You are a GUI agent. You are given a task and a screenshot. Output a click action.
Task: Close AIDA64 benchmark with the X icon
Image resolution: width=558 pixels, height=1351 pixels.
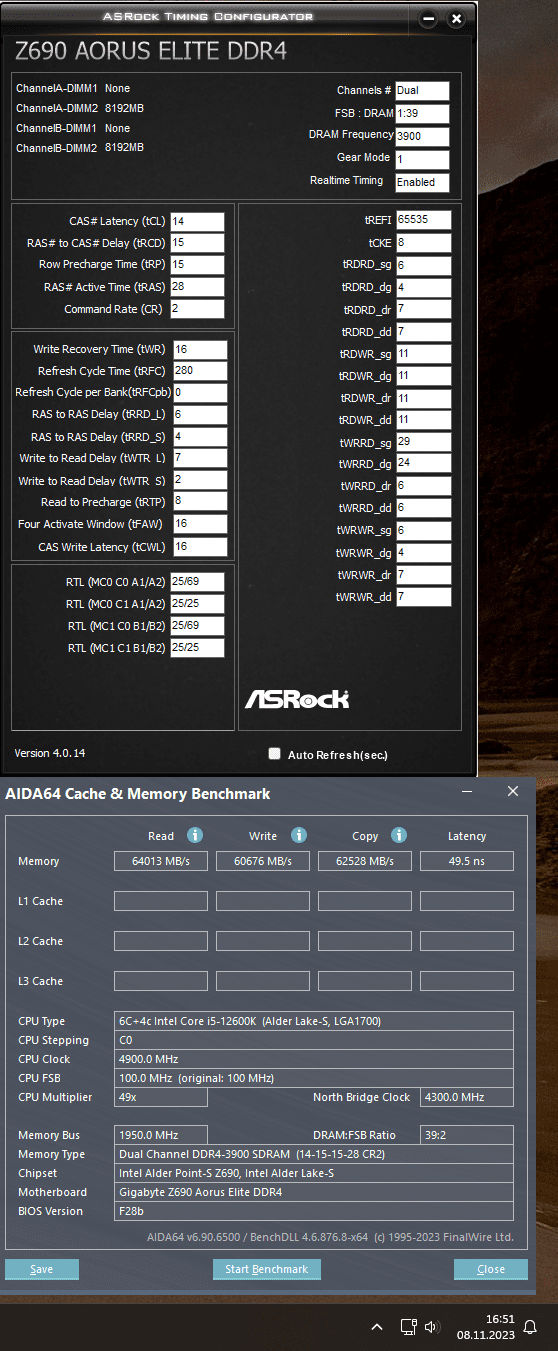[513, 792]
